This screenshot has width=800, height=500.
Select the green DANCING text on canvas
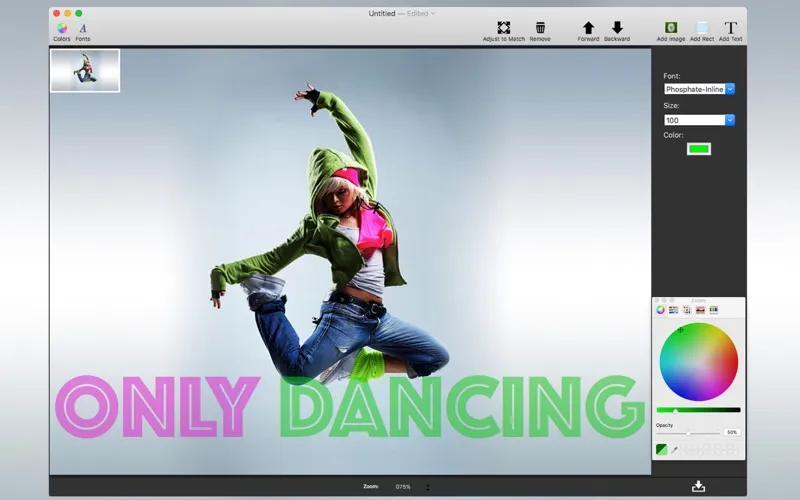[462, 407]
